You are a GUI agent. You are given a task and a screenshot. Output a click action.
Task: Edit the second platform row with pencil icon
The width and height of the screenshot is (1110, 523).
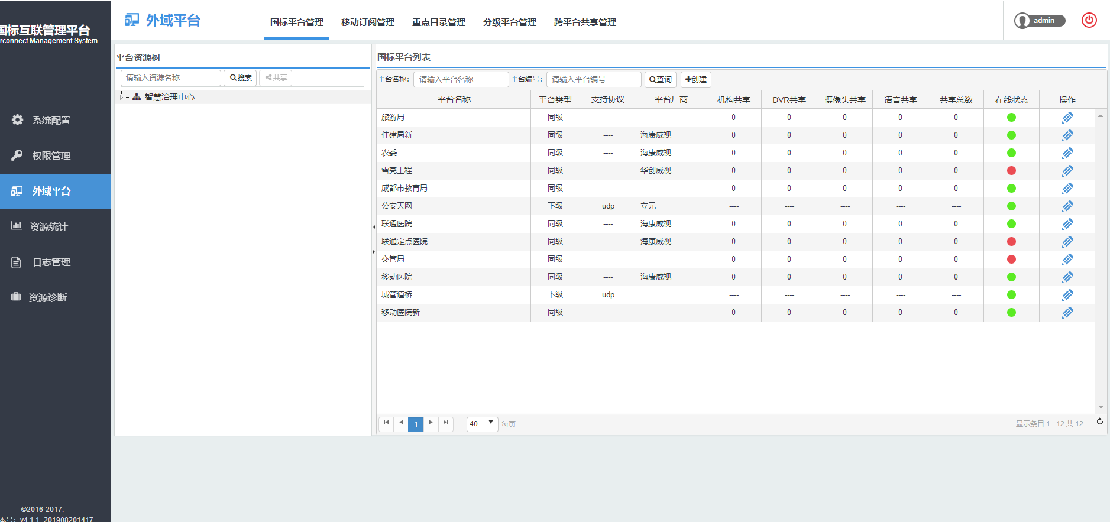1068,135
